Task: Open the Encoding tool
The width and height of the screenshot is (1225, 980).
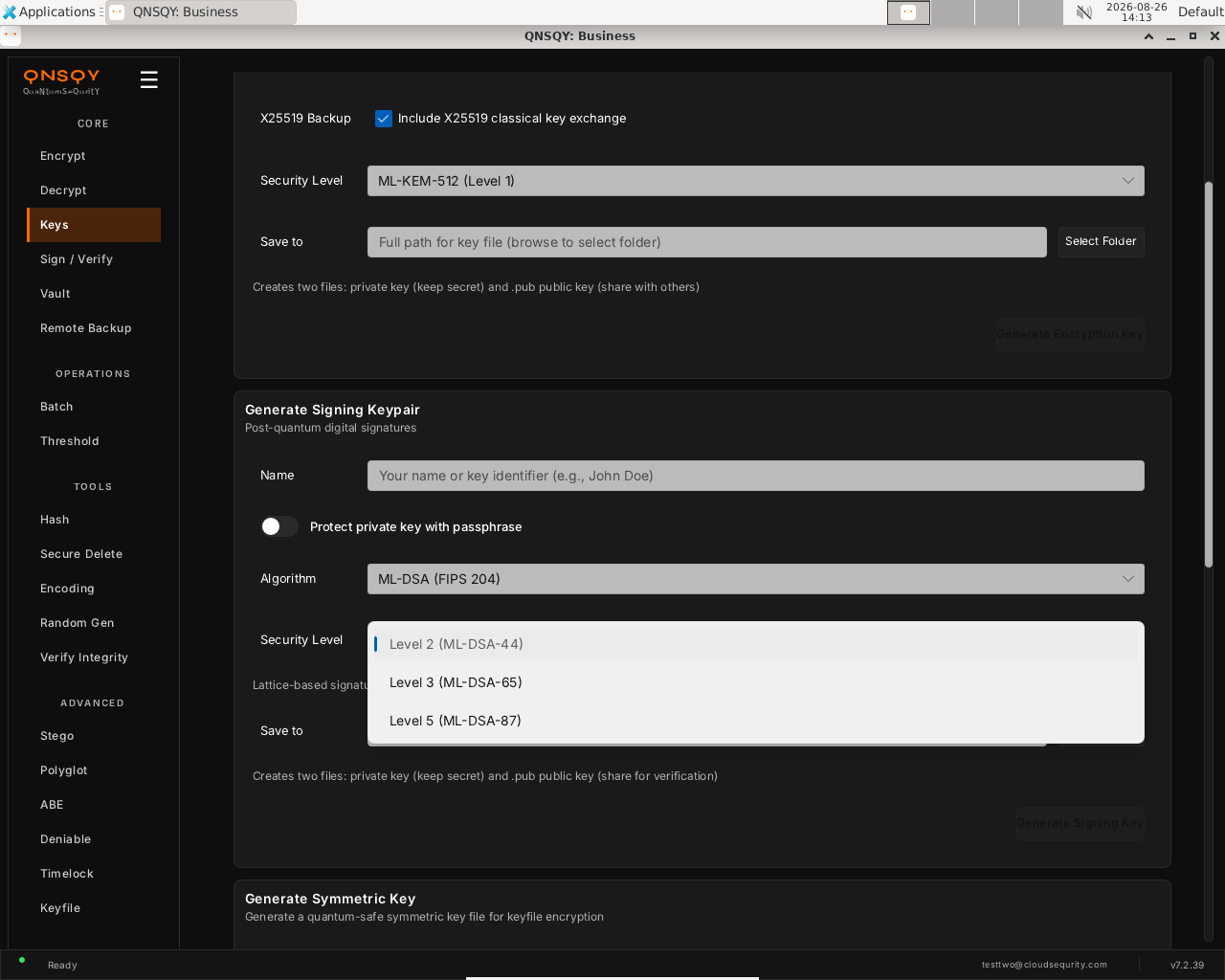Action: click(94, 589)
